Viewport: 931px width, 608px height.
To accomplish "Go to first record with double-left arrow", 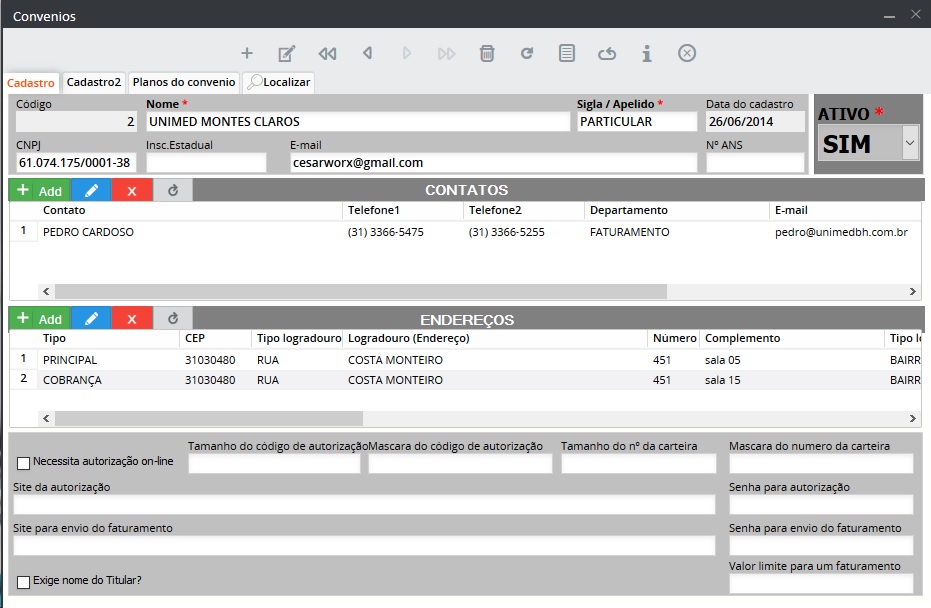I will point(327,53).
